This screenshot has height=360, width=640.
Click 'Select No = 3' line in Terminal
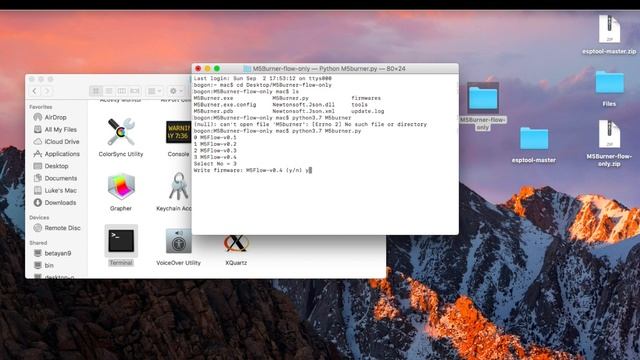coord(215,164)
